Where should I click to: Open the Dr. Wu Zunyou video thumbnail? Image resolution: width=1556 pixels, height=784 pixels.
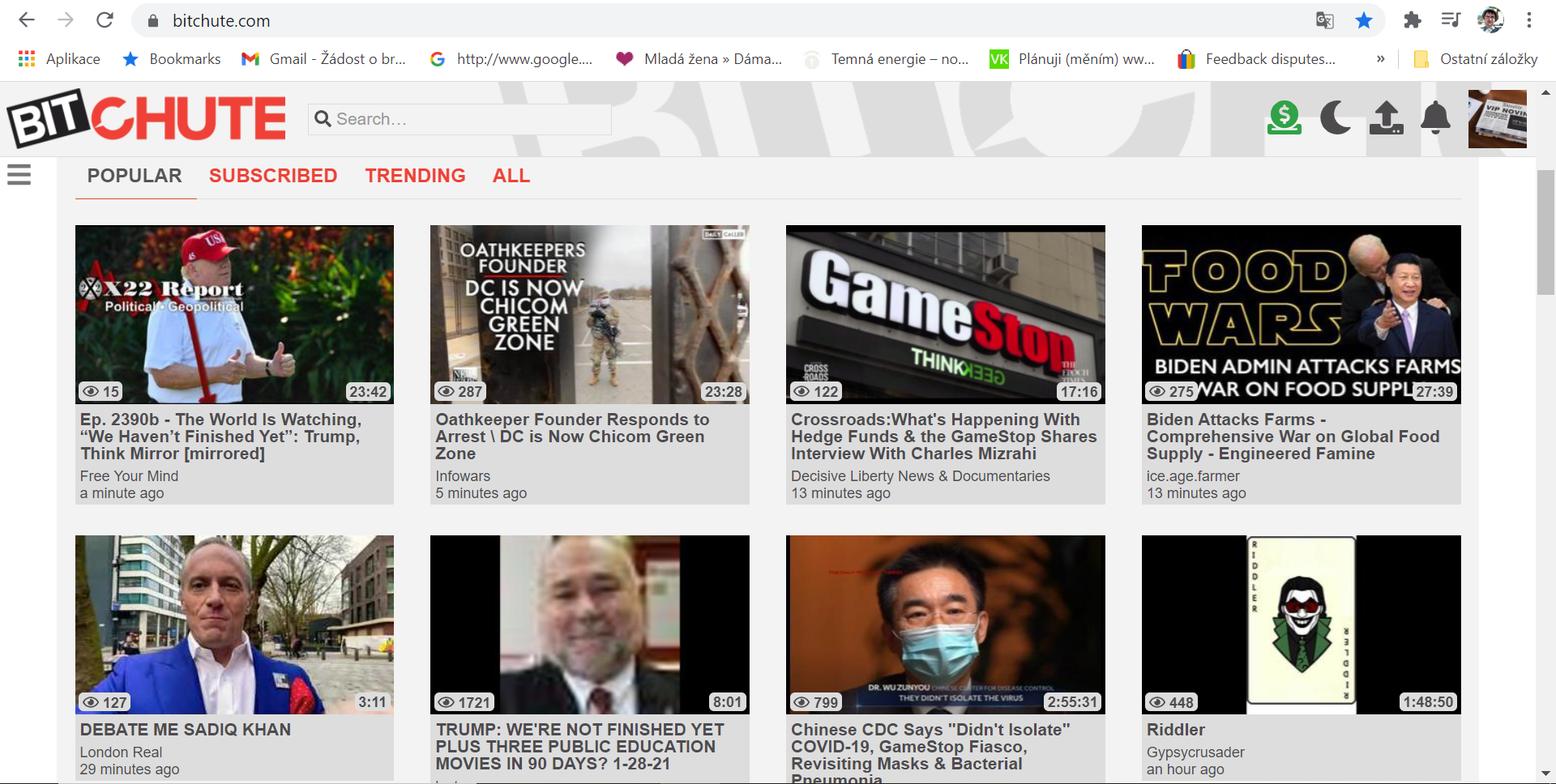pos(946,624)
